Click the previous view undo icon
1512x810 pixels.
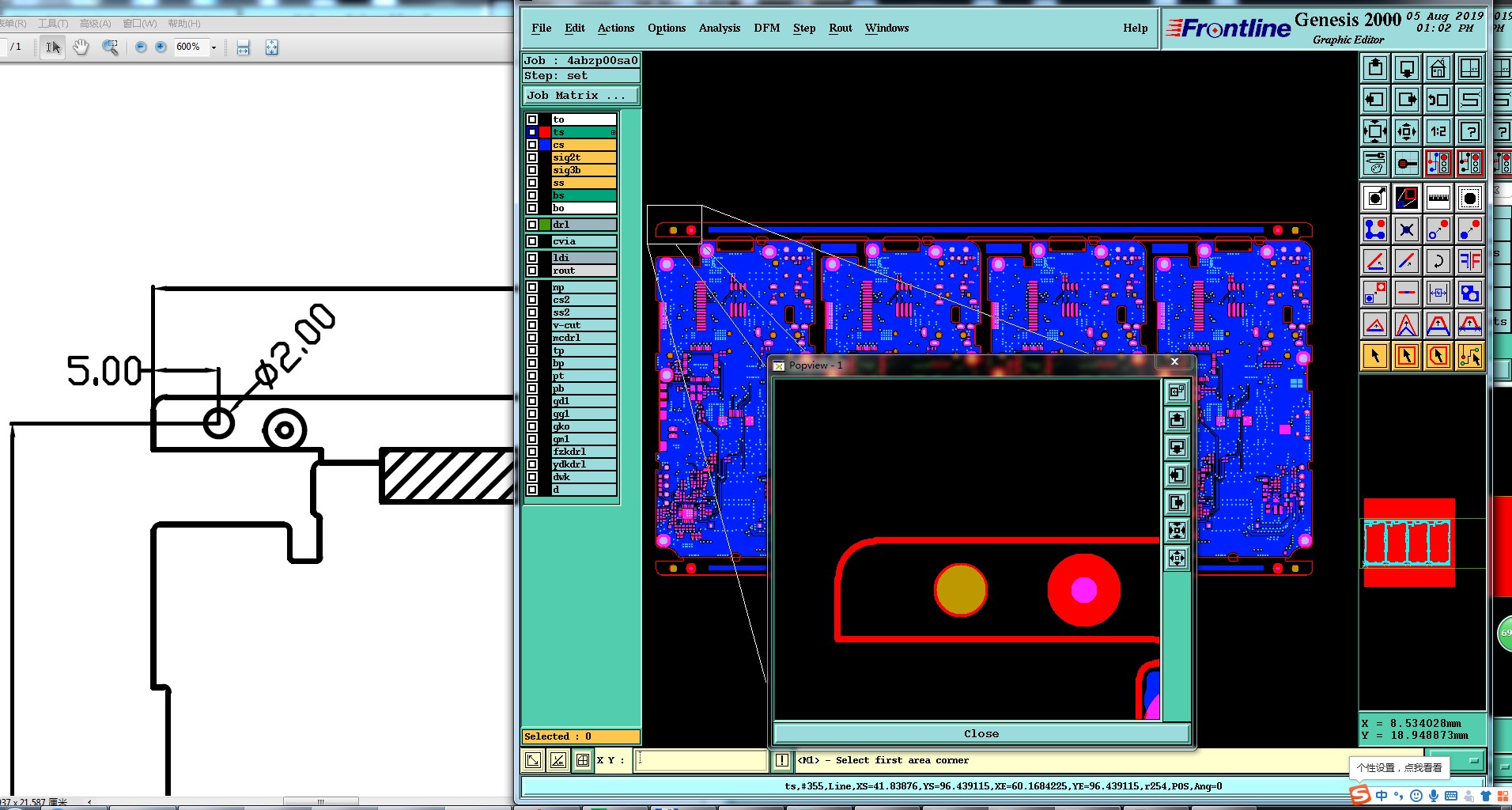pos(1438,100)
